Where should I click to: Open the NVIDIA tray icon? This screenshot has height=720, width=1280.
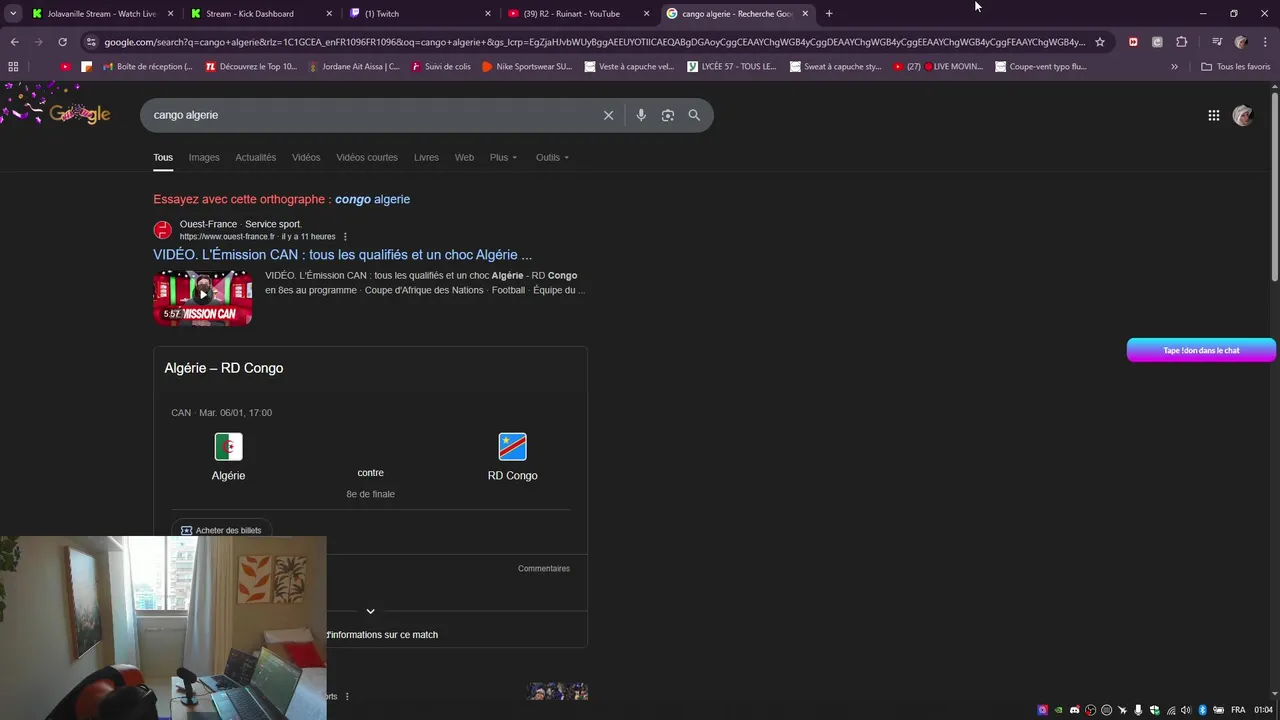coord(1058,710)
